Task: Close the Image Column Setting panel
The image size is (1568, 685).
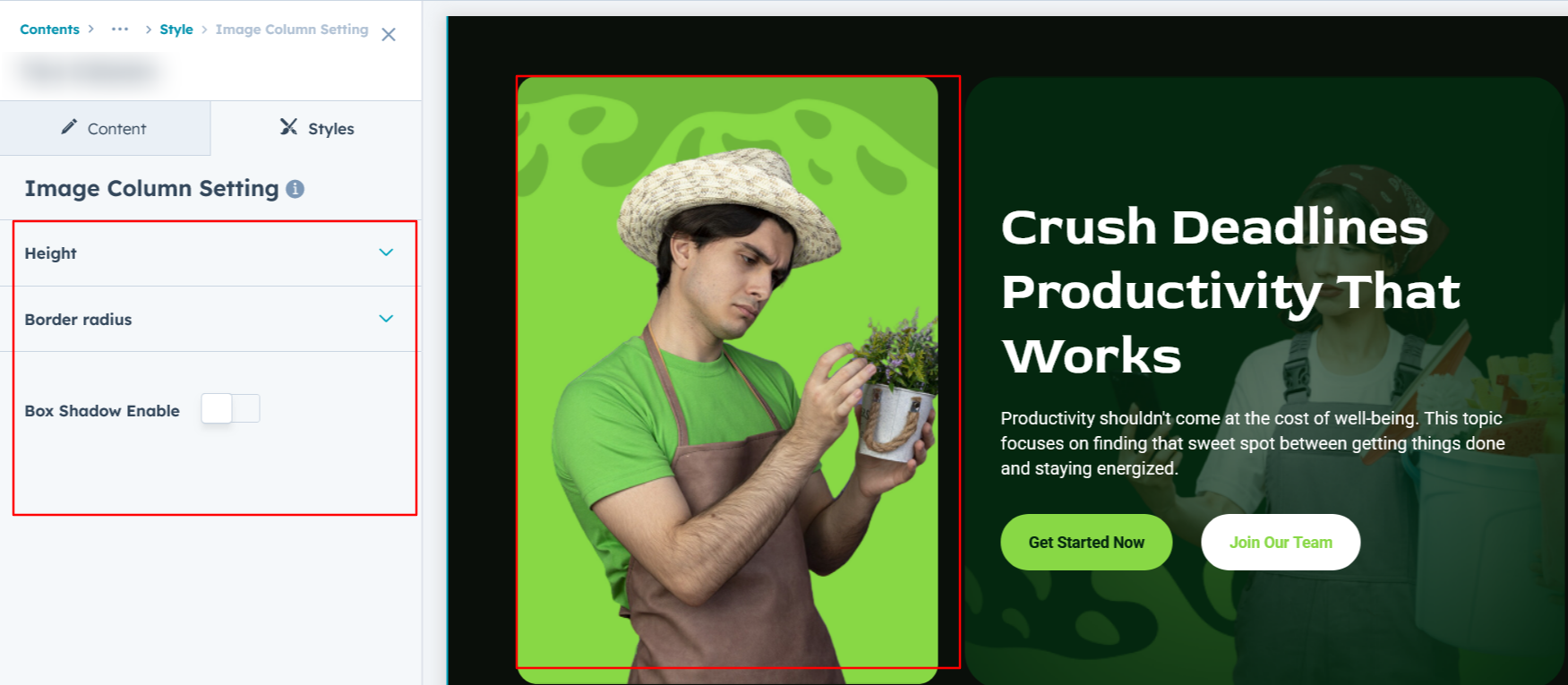Action: pyautogui.click(x=389, y=35)
